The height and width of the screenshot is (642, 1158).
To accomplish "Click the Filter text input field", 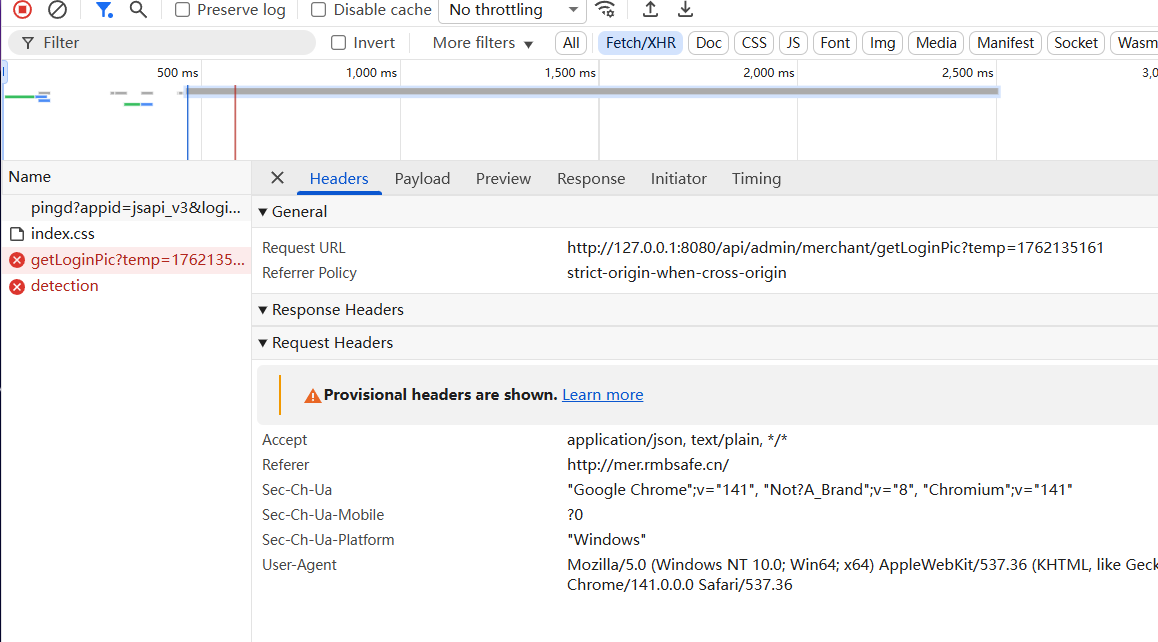I will click(170, 43).
